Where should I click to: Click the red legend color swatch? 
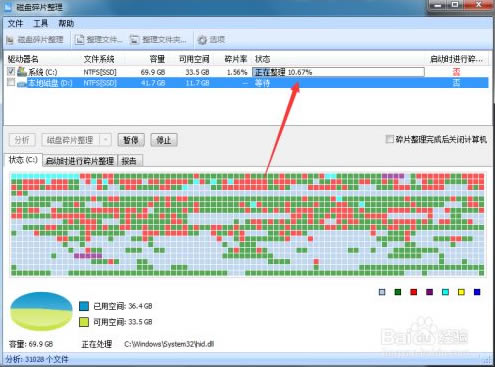pos(414,292)
